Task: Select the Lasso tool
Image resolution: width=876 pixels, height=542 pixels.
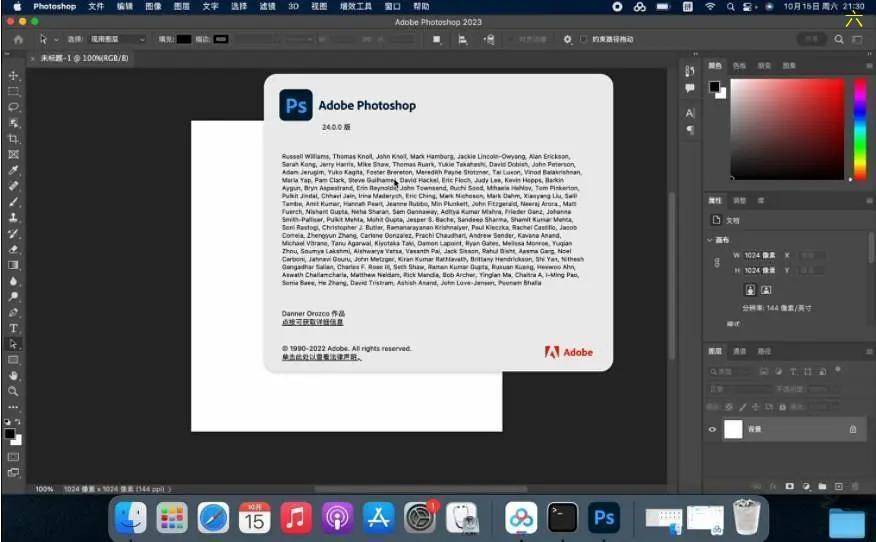Action: pyautogui.click(x=13, y=107)
